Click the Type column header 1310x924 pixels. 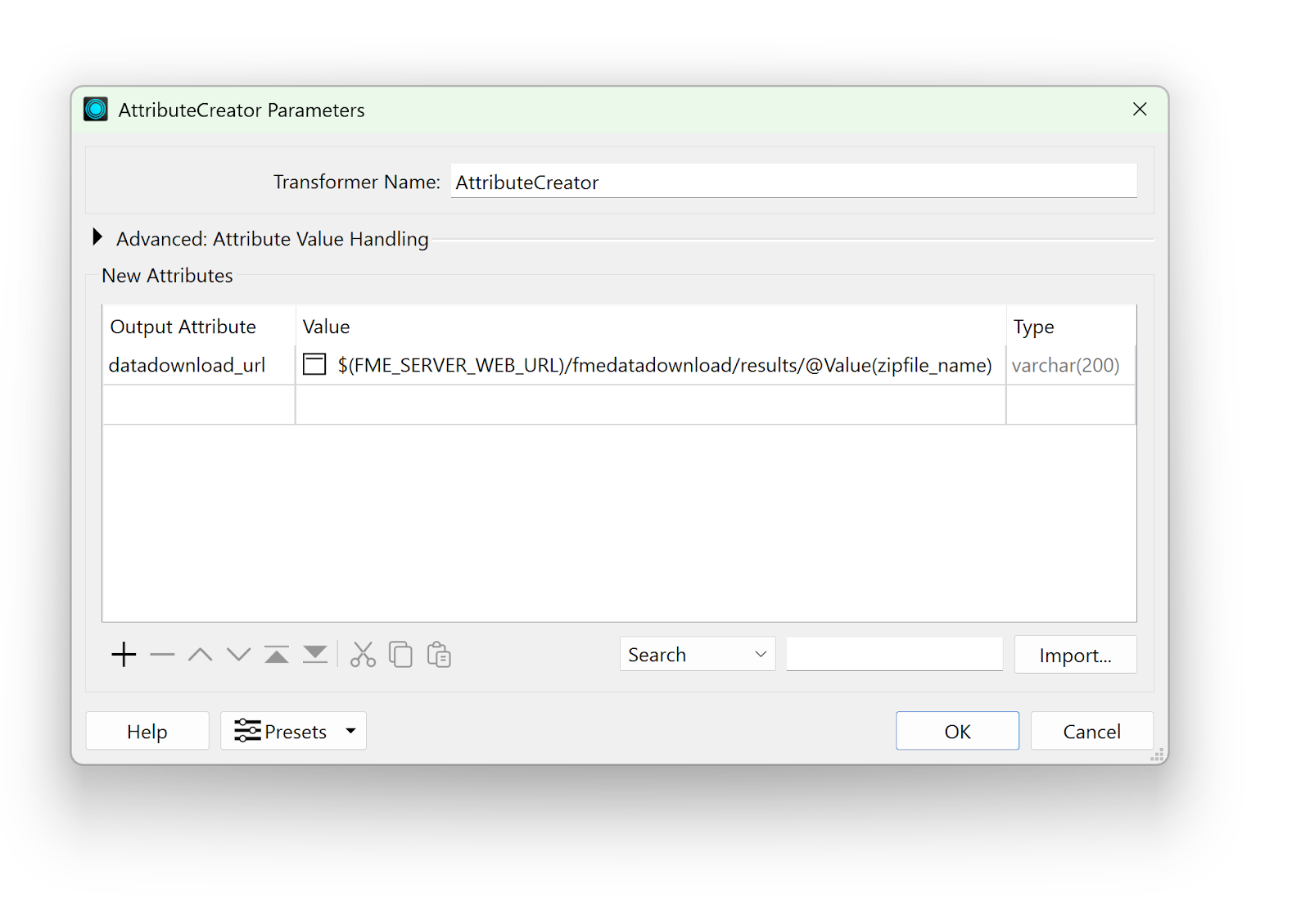coord(1070,327)
